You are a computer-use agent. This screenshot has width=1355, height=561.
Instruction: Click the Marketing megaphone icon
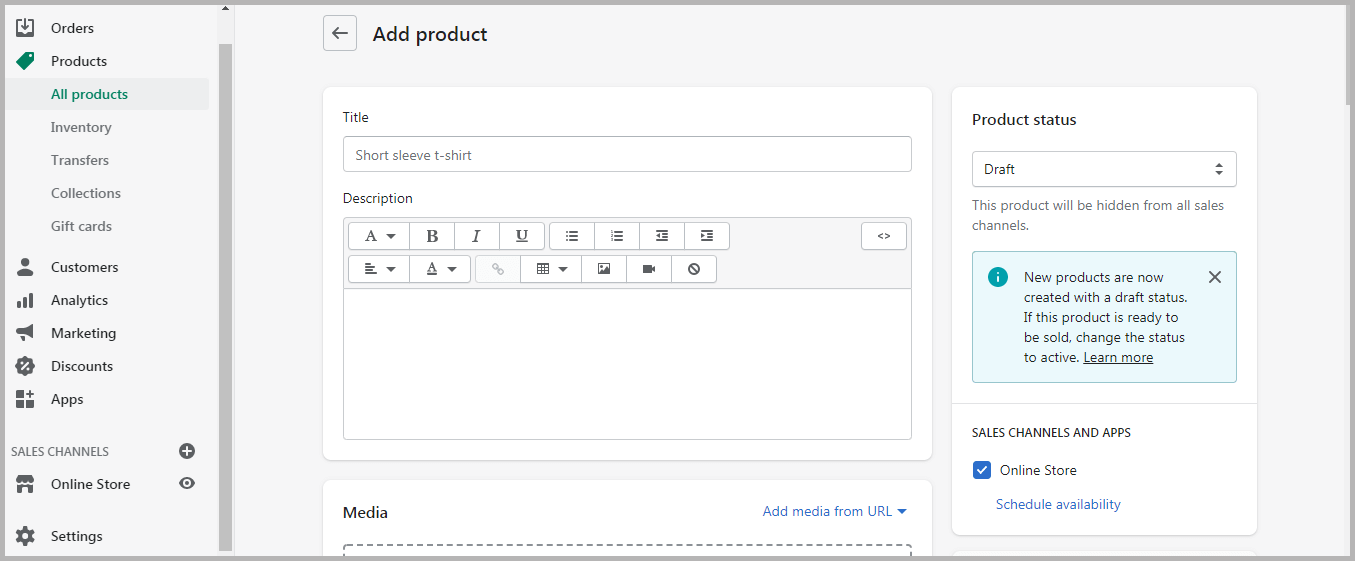coord(25,333)
